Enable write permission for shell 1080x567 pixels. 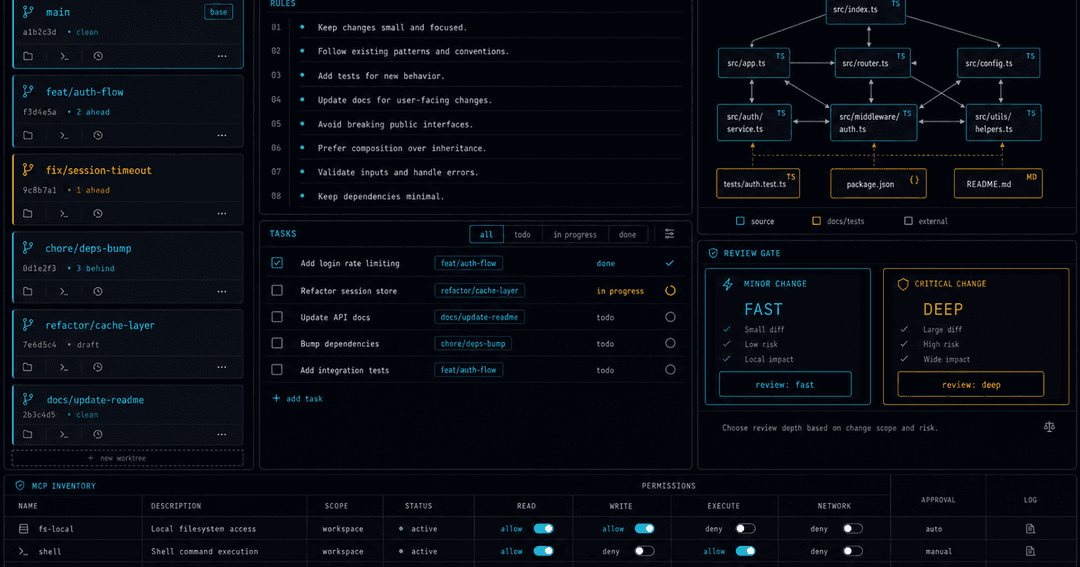pyautogui.click(x=645, y=551)
